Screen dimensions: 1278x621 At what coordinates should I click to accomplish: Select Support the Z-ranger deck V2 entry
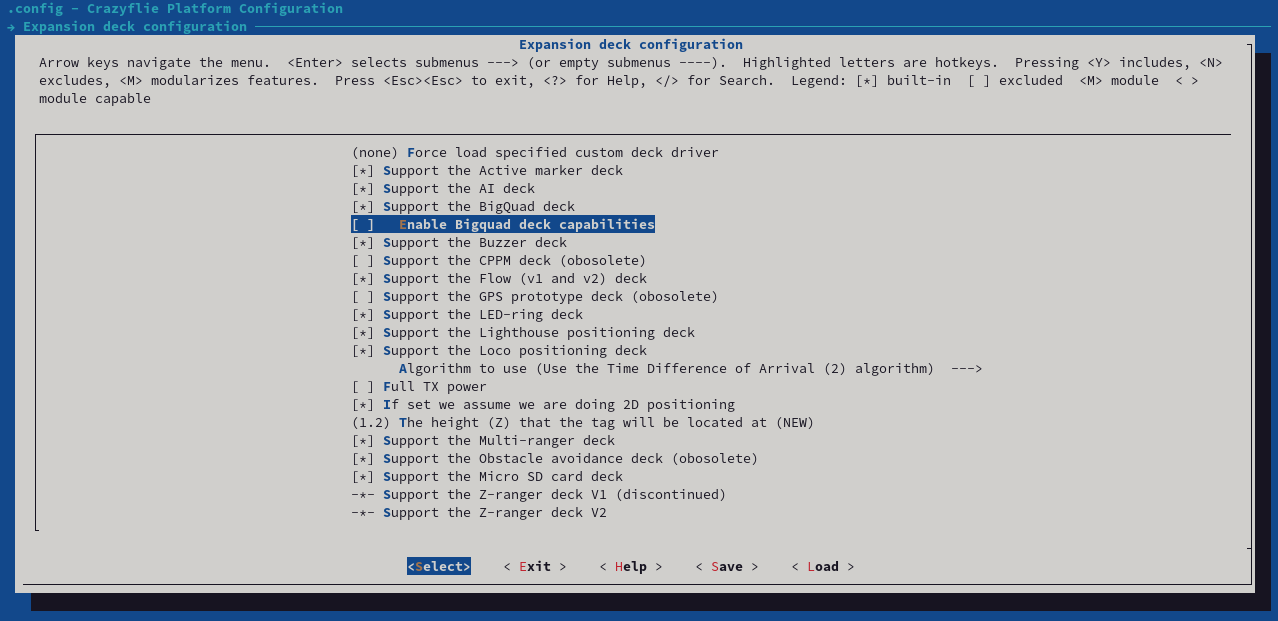point(479,513)
